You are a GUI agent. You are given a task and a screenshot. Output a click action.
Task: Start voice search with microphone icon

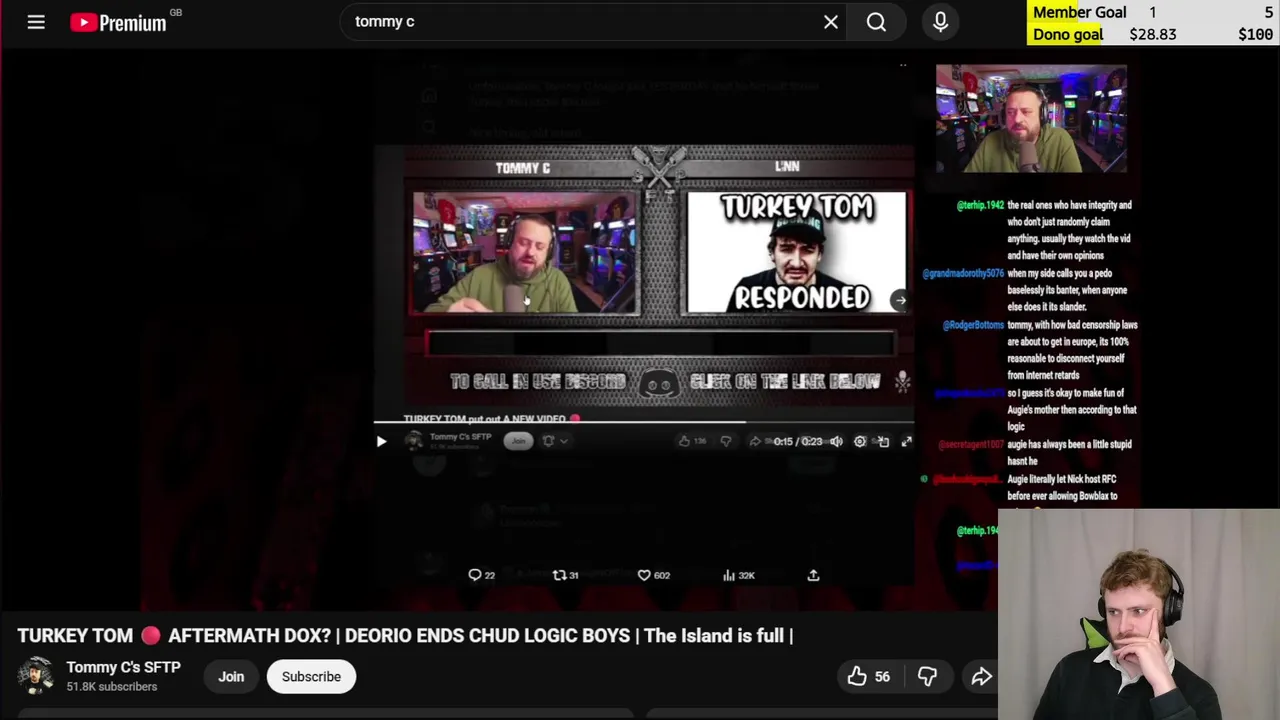coord(940,22)
